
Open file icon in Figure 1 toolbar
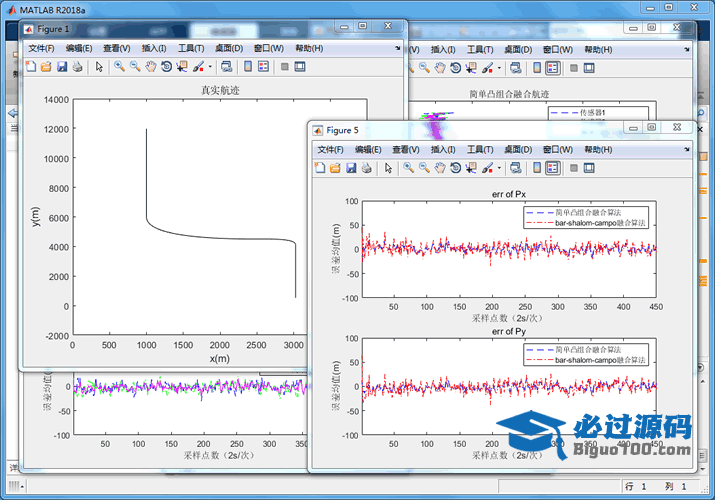point(46,67)
